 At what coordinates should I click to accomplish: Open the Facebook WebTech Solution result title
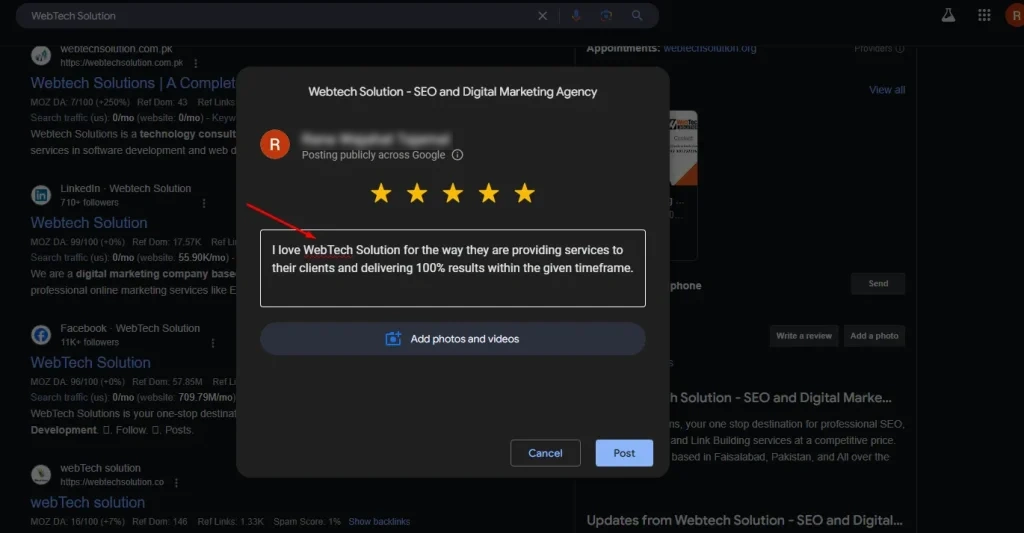click(x=90, y=363)
